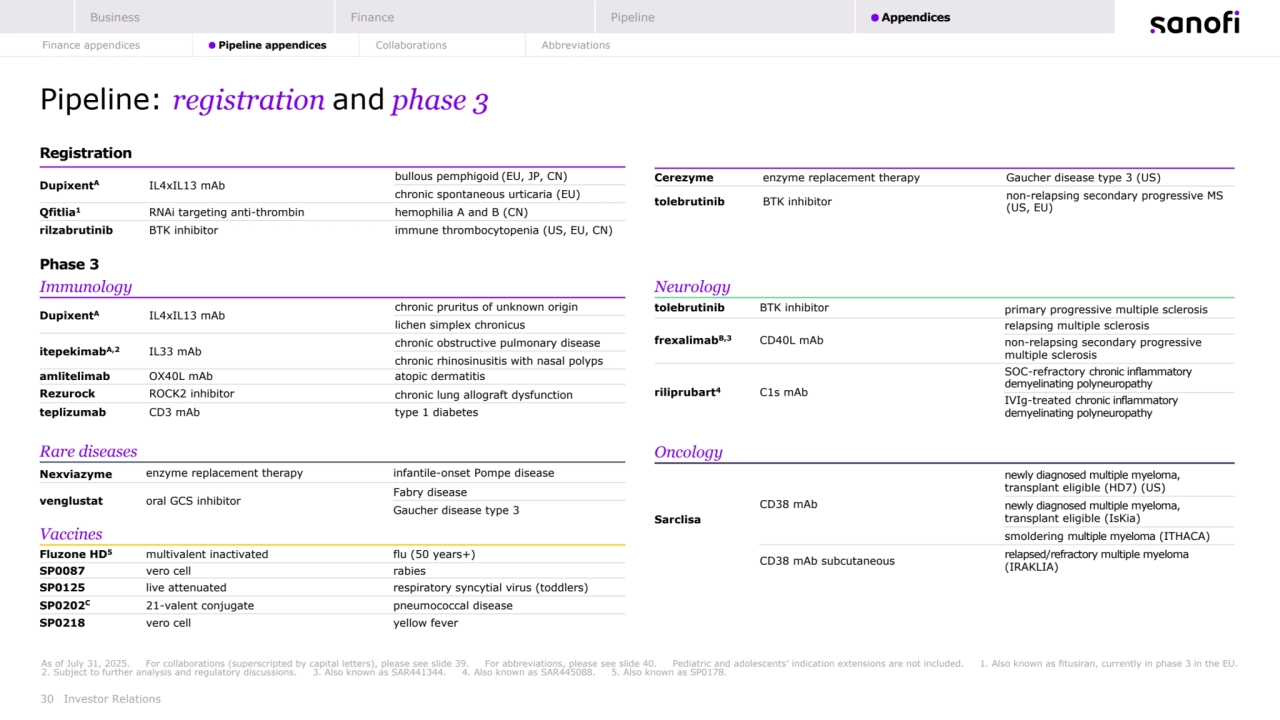Select SP0218 vaccine row name
This screenshot has width=1280, height=720.
62,623
